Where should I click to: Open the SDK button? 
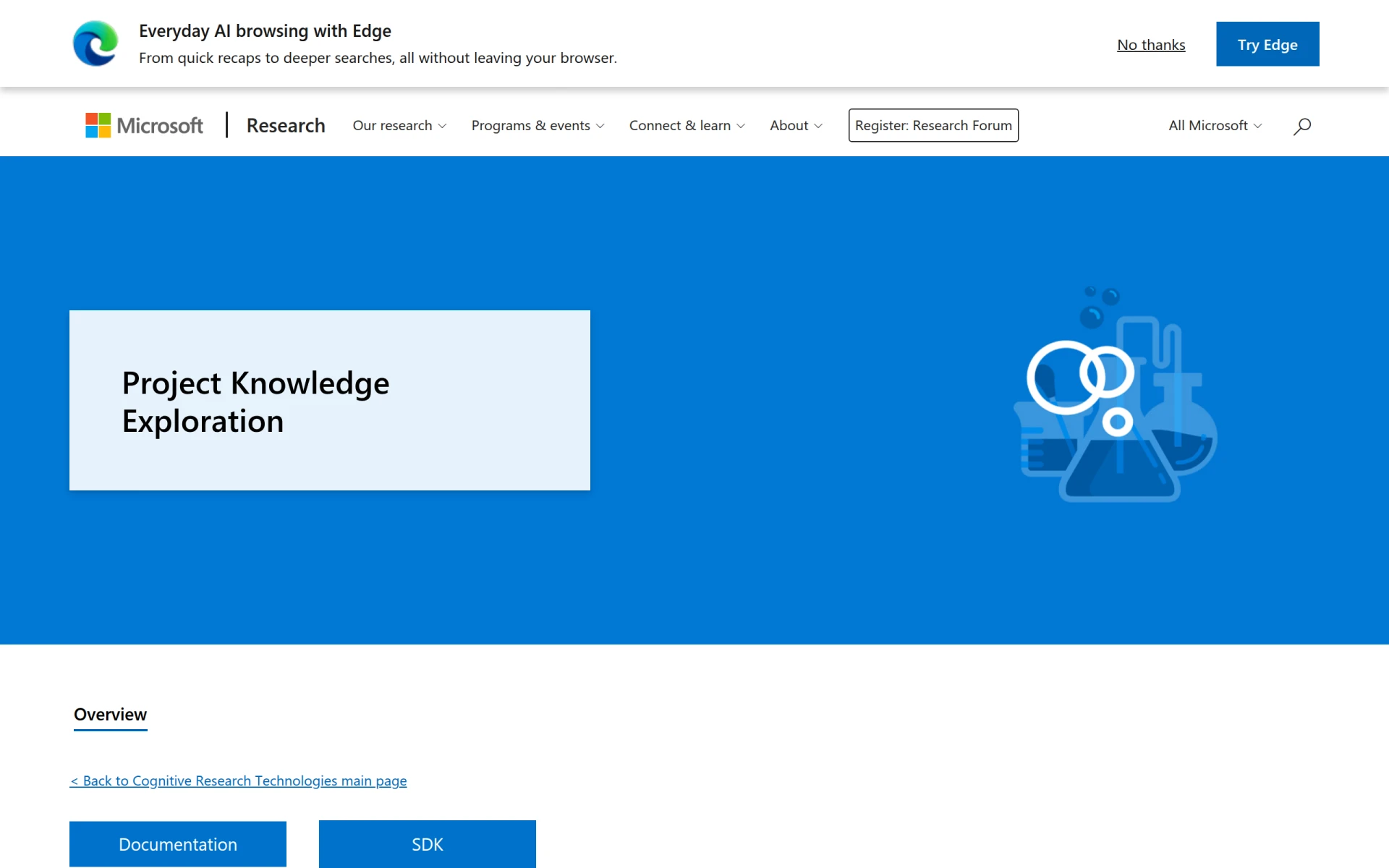tap(428, 844)
